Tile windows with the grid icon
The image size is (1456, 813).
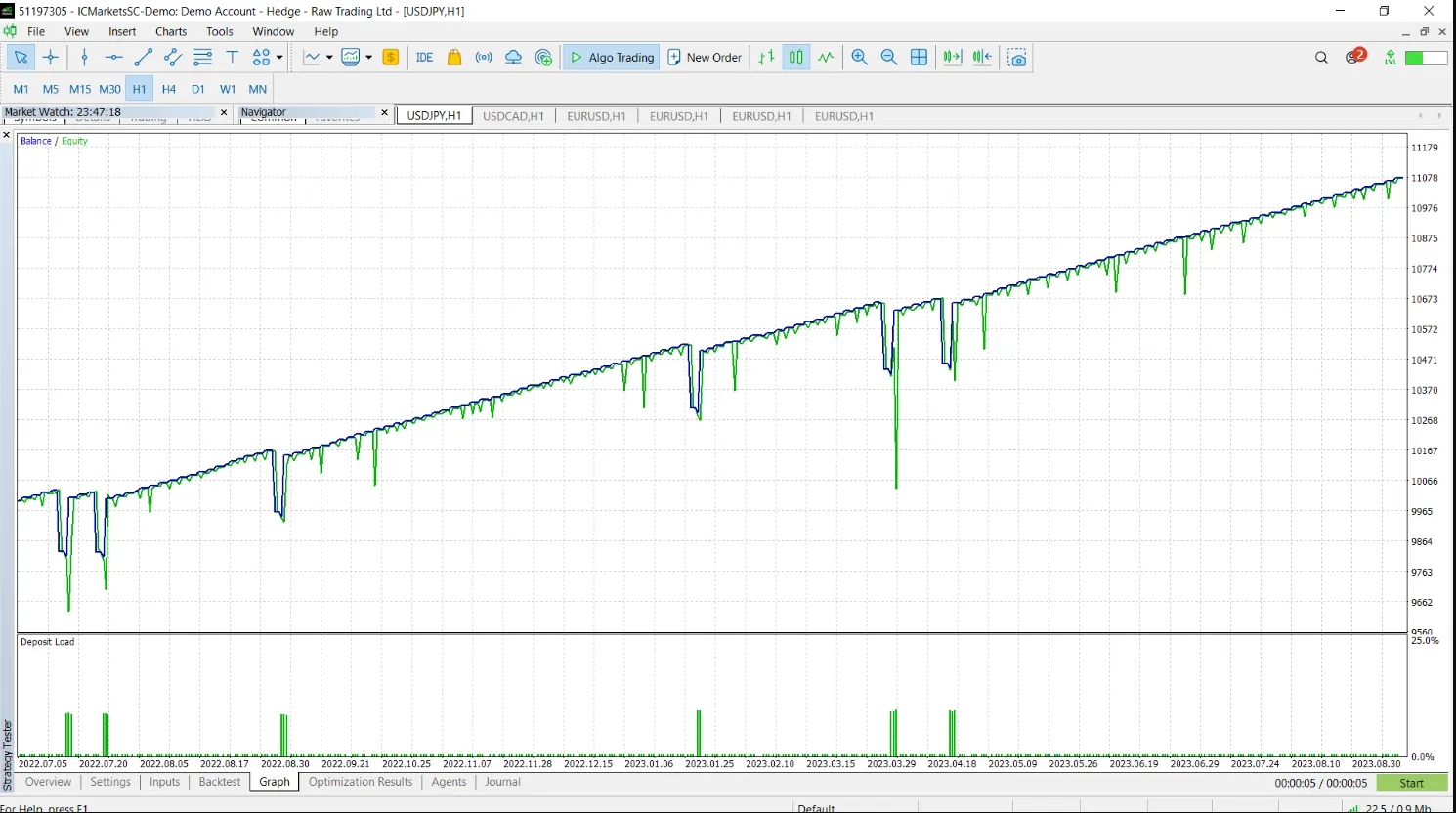point(919,58)
